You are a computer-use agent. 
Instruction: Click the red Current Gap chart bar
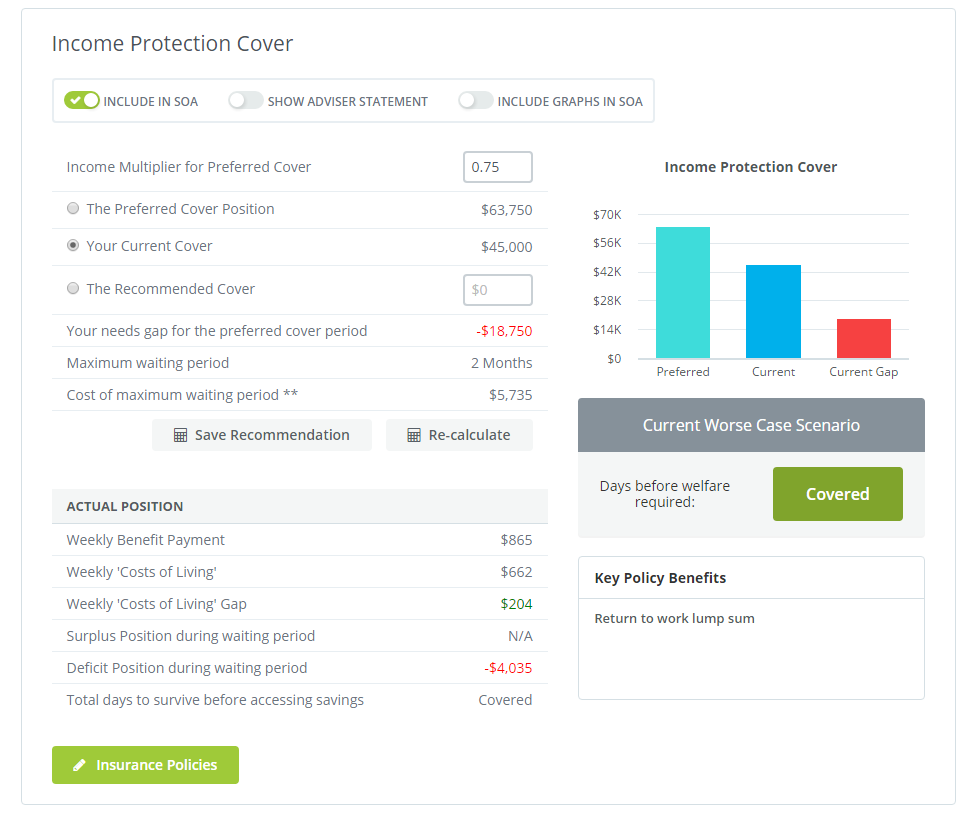[x=863, y=339]
